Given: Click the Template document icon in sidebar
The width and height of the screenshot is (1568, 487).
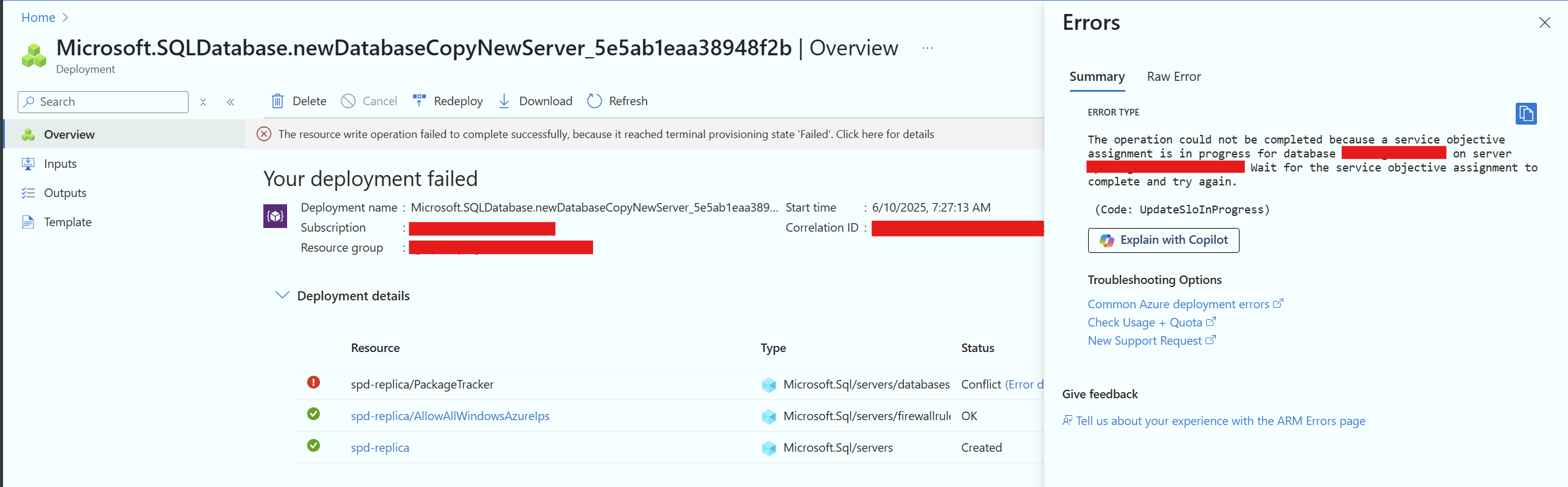Looking at the screenshot, I should coord(28,222).
